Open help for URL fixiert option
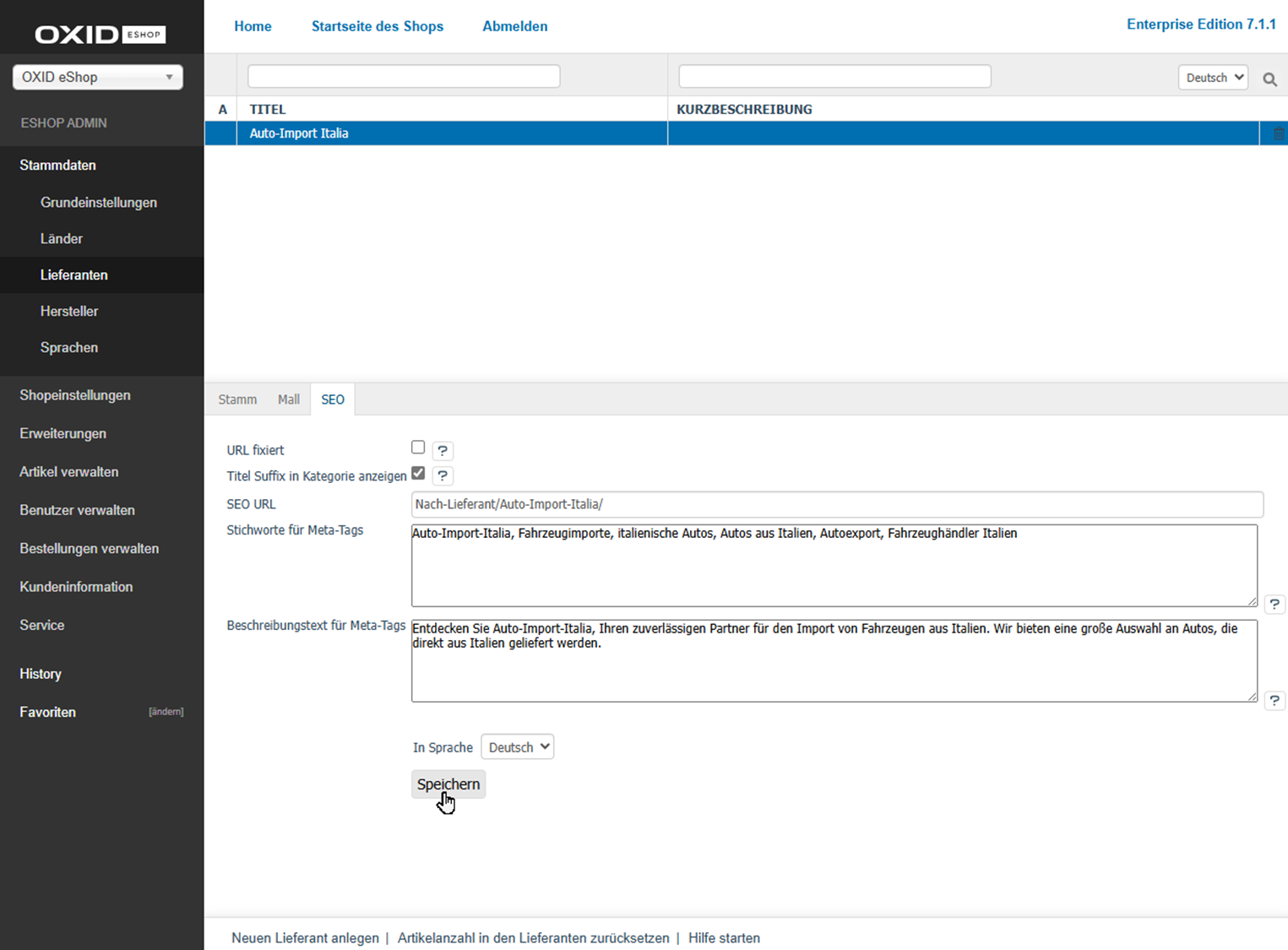This screenshot has width=1288, height=950. pos(443,451)
